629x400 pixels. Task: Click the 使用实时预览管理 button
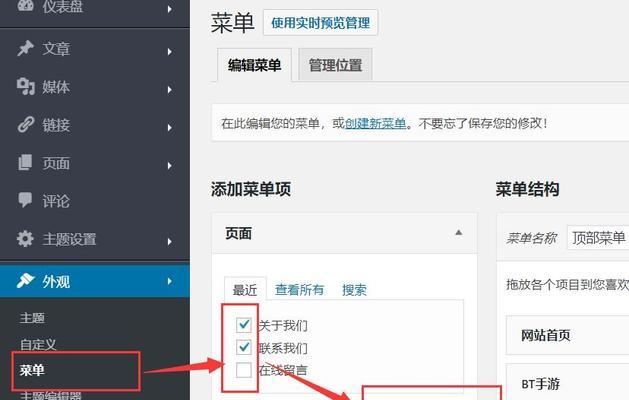coord(321,23)
